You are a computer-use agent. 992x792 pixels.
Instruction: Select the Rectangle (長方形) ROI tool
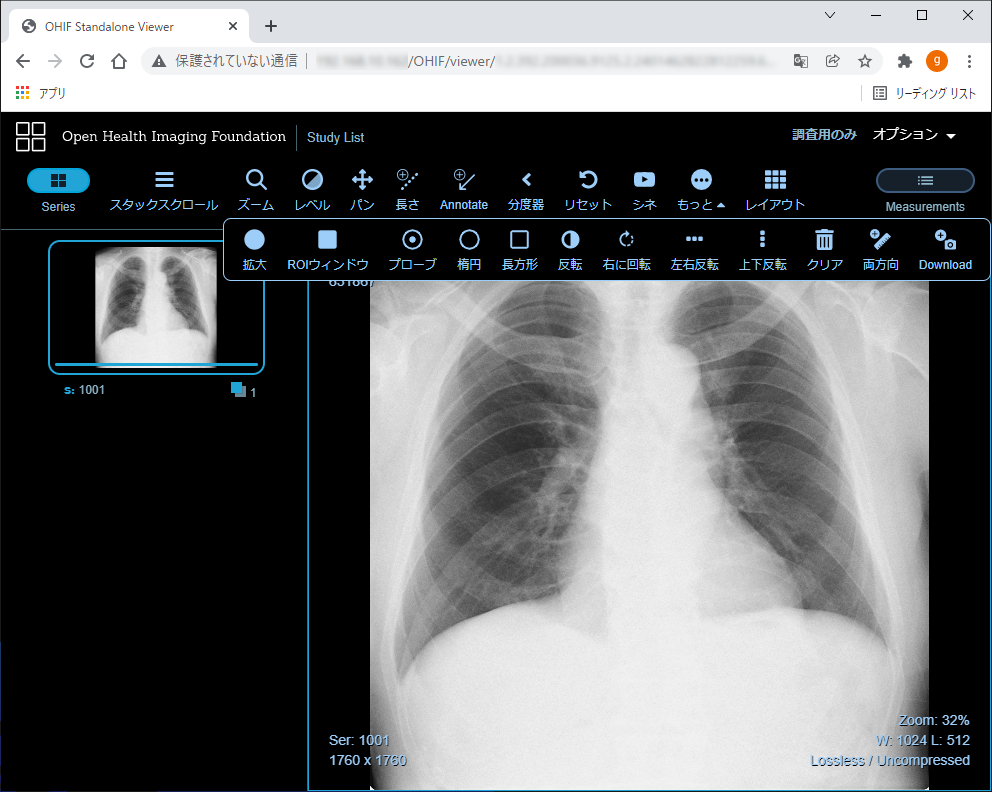pyautogui.click(x=519, y=250)
